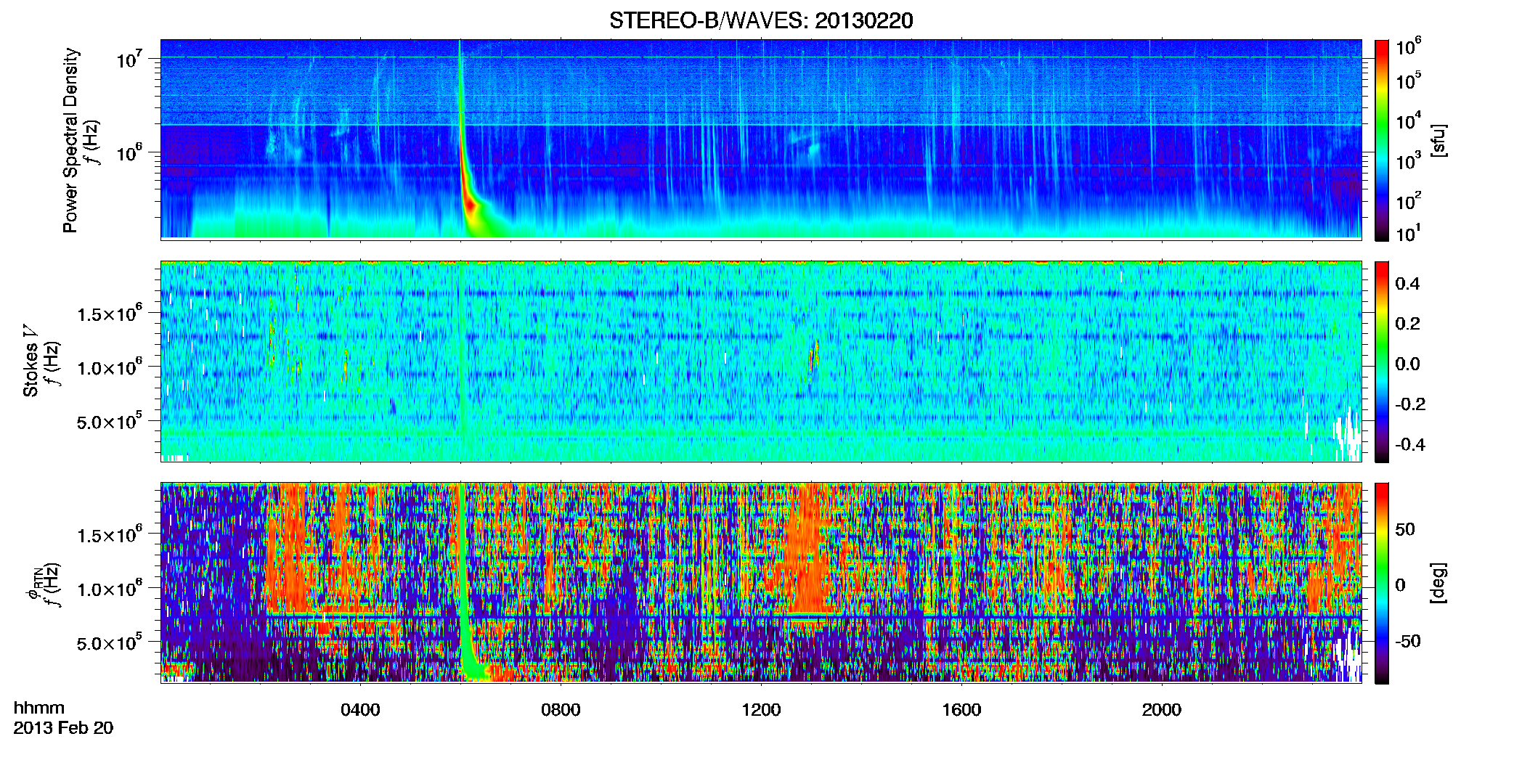Screen dimensions: 1522x784
Task: Click the 10^5 tick on sfu colorbar
Action: [x=1408, y=80]
